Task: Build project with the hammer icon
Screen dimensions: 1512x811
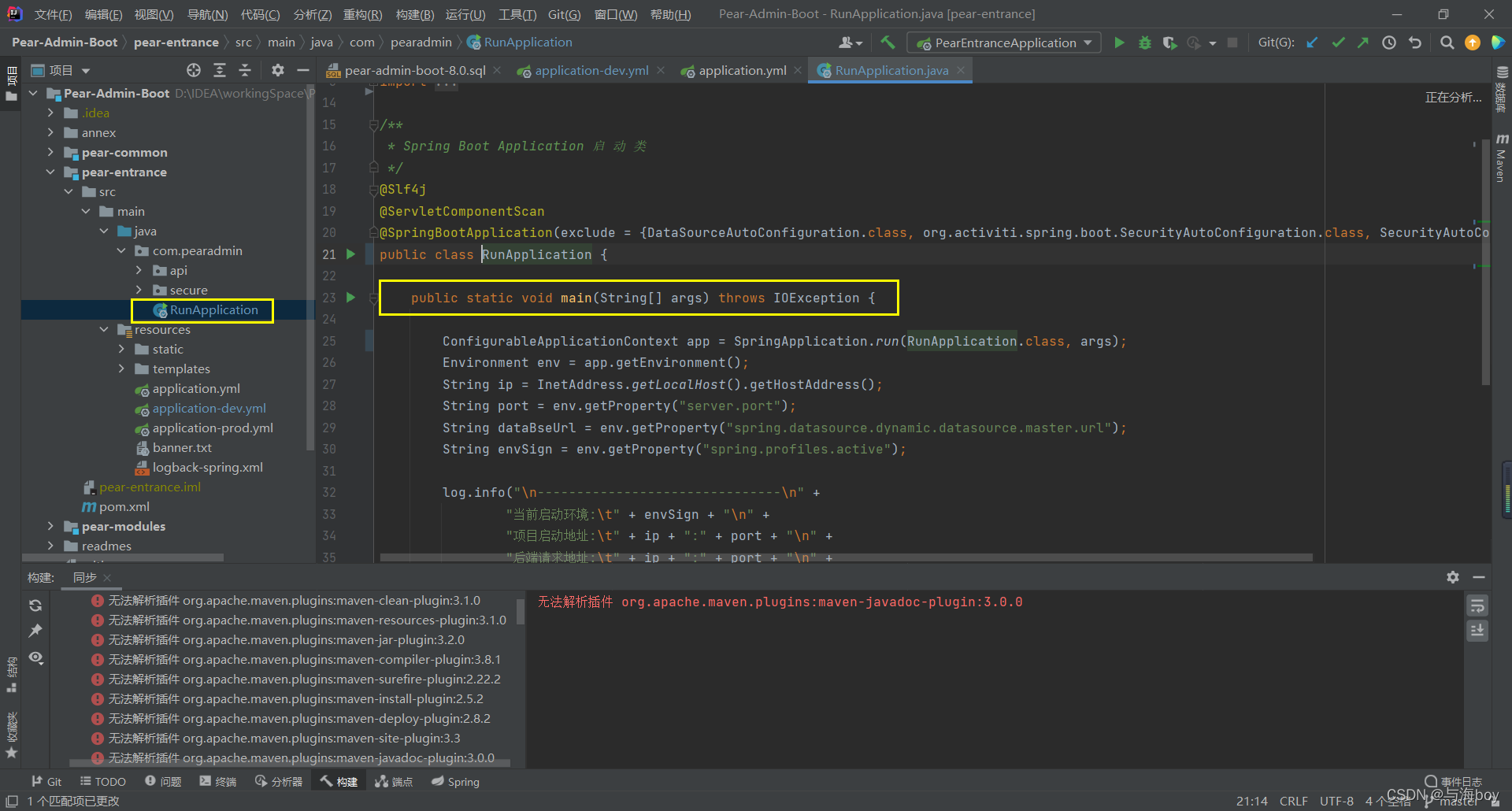Action: coord(888,43)
